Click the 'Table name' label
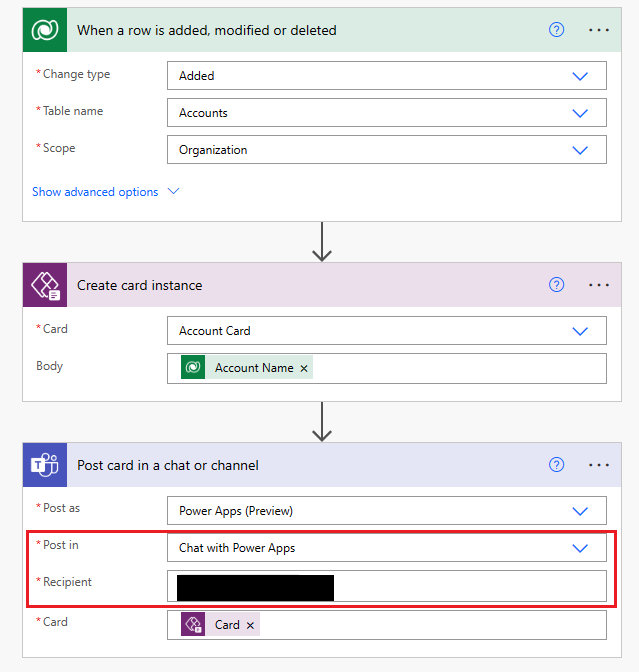Screen dimensions: 639x672 coord(73,111)
